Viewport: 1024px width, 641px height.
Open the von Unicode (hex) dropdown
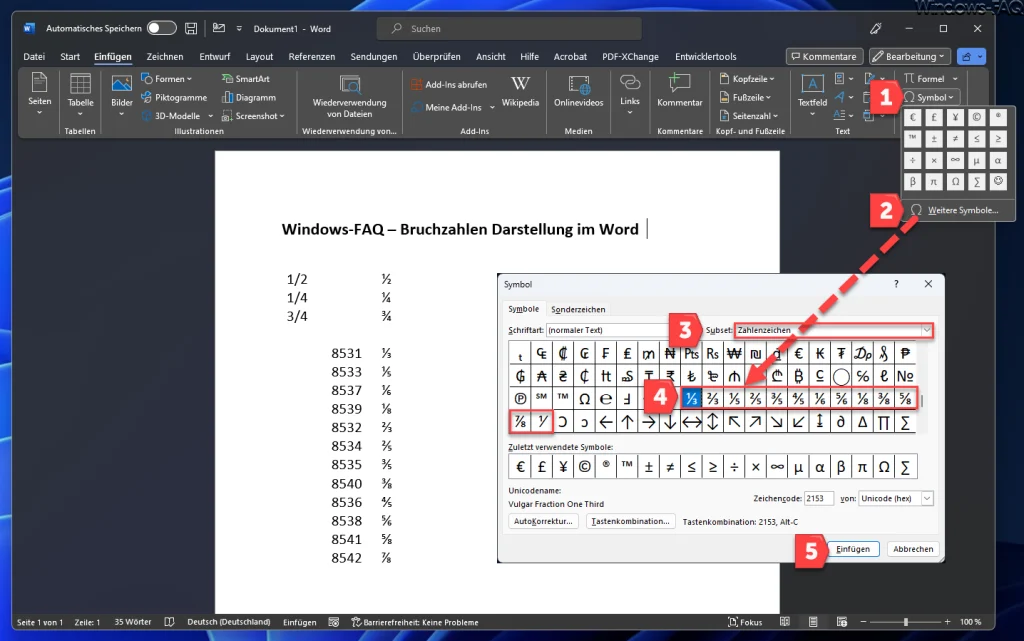click(895, 498)
